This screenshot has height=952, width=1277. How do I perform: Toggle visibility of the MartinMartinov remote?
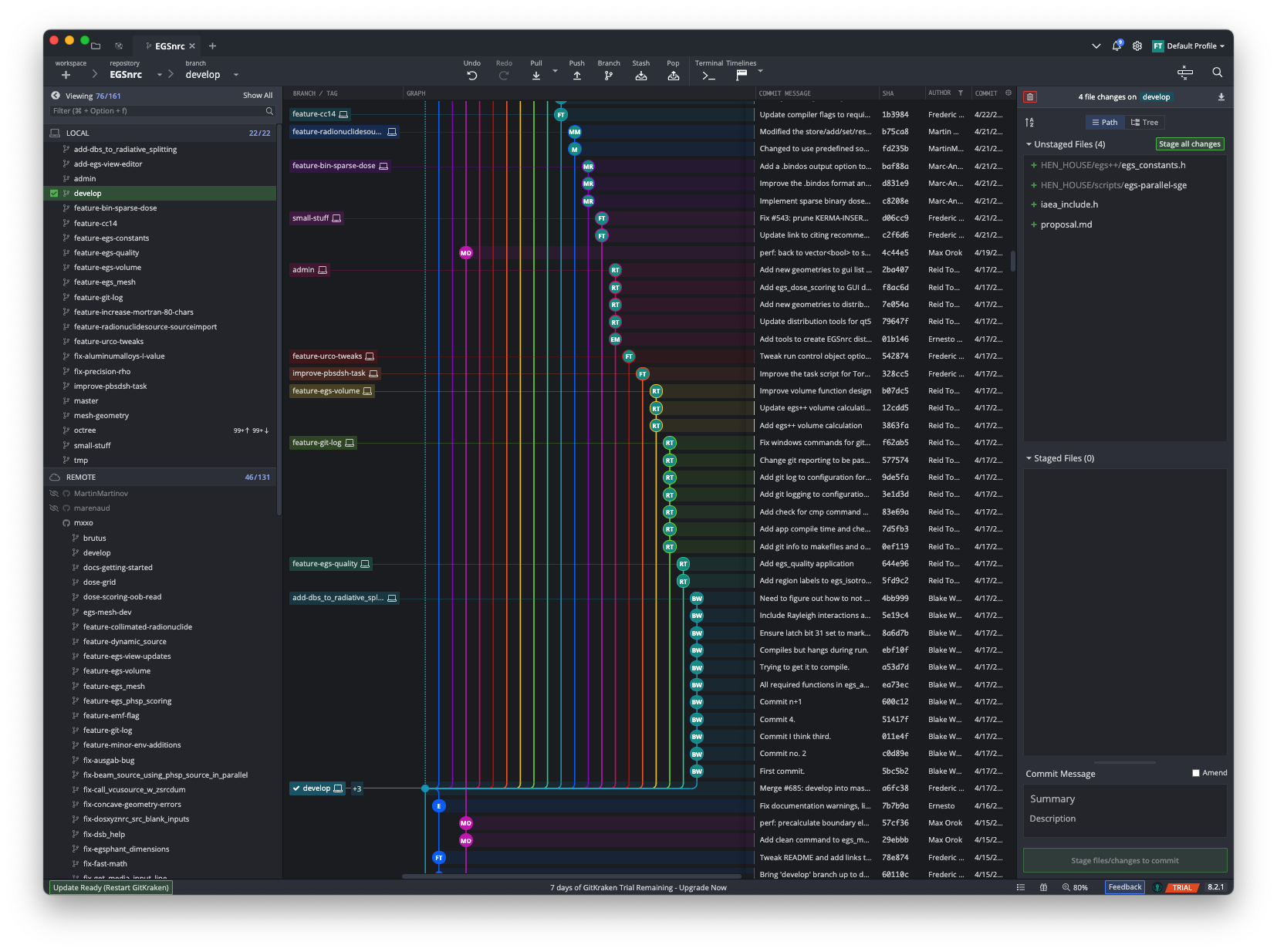click(54, 494)
